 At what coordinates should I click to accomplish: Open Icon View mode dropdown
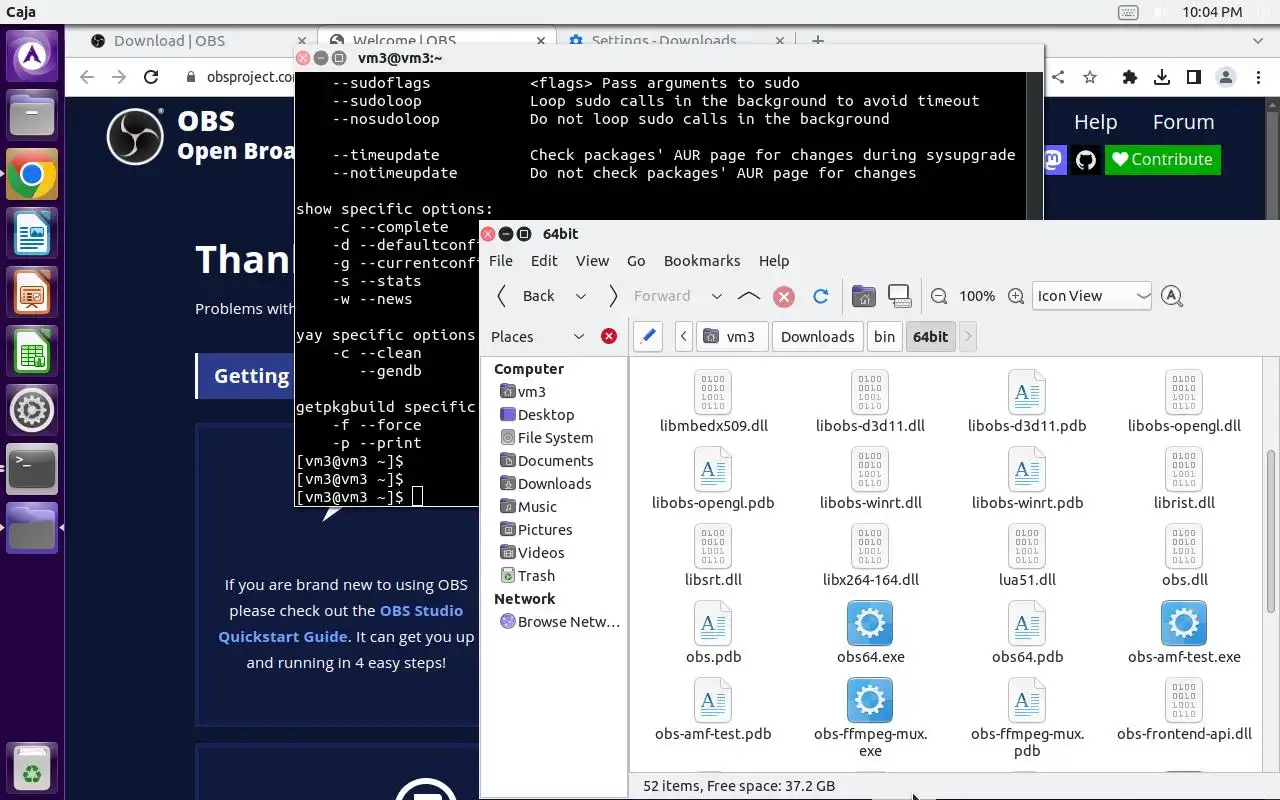1092,296
